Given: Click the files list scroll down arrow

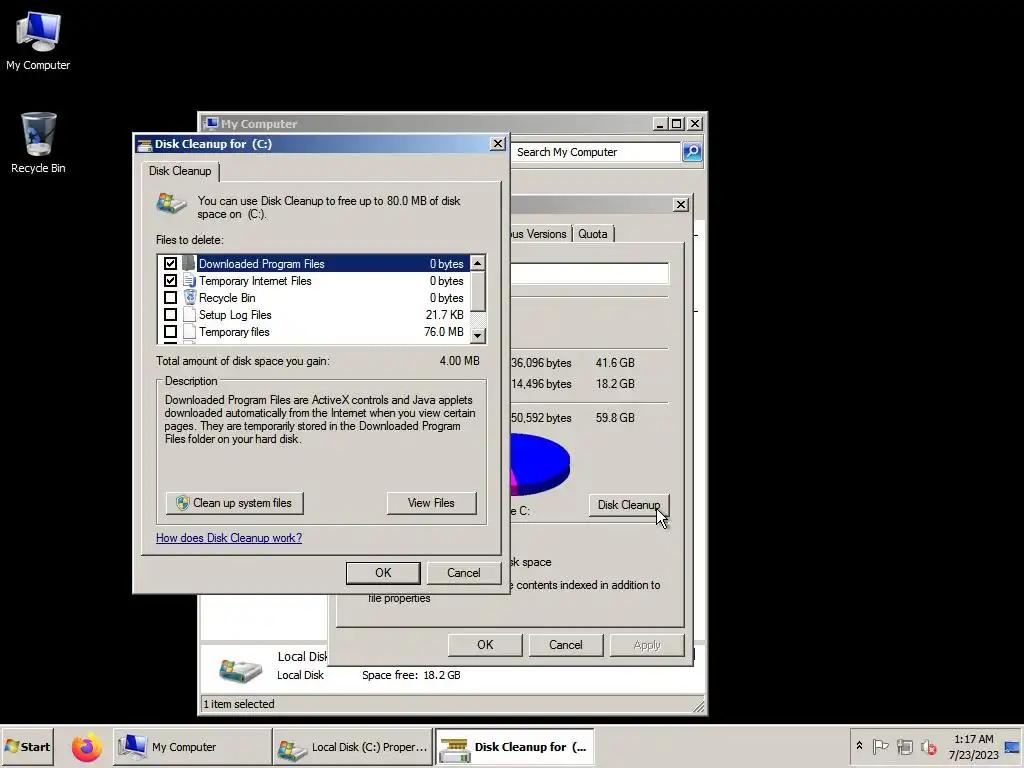Looking at the screenshot, I should [x=477, y=335].
